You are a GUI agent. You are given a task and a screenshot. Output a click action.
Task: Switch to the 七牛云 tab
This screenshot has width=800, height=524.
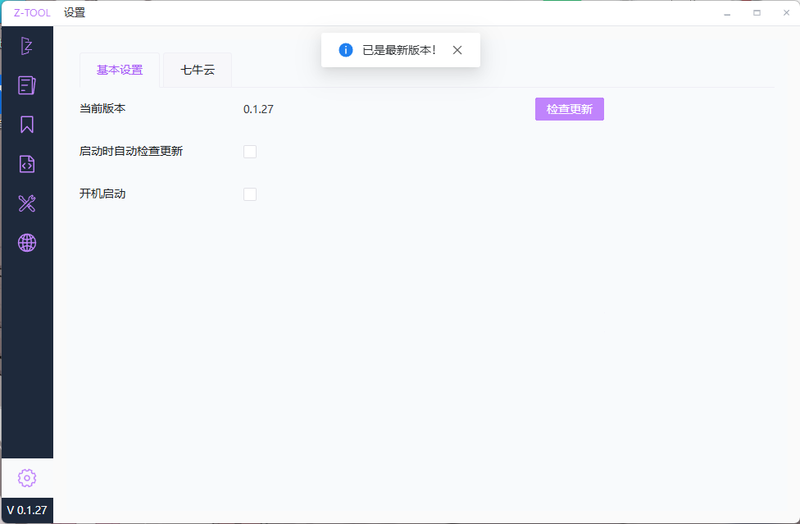coord(197,71)
